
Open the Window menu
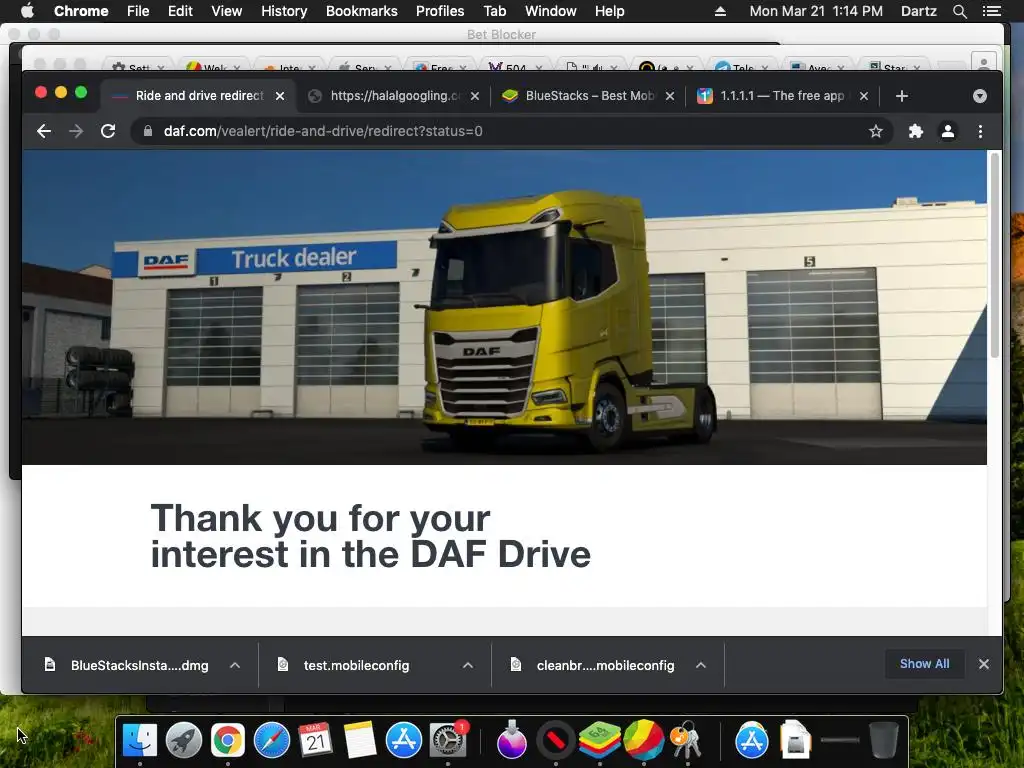[551, 11]
